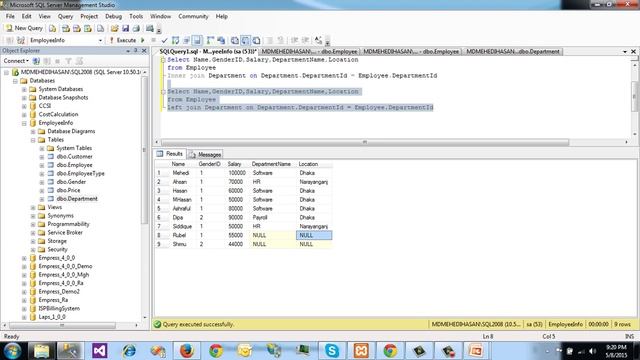The width and height of the screenshot is (640, 360).
Task: Open Visual Studio from the taskbar
Action: [x=100, y=351]
